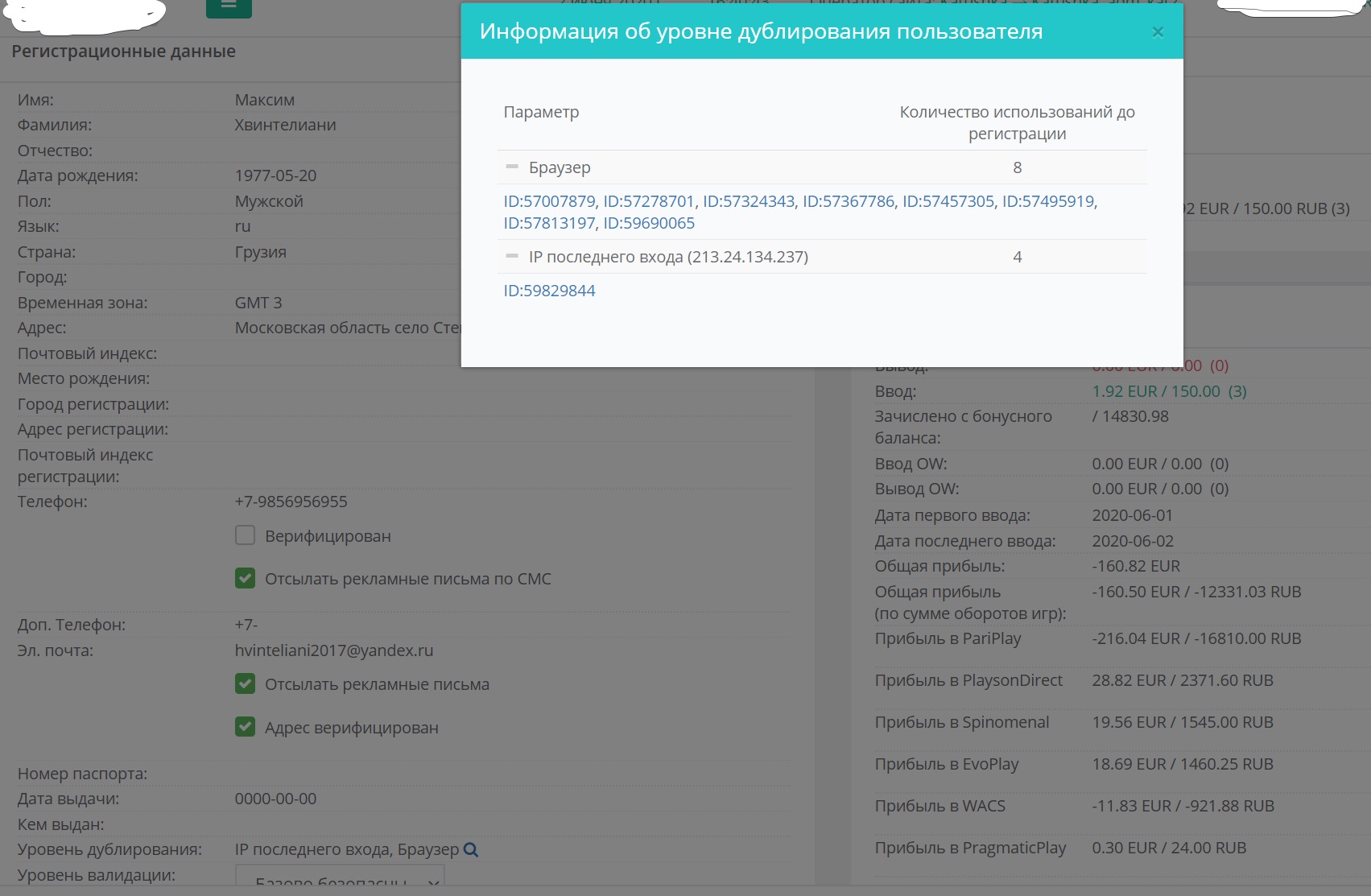Open user link ID:57813197
1371x896 pixels.
coord(549,223)
